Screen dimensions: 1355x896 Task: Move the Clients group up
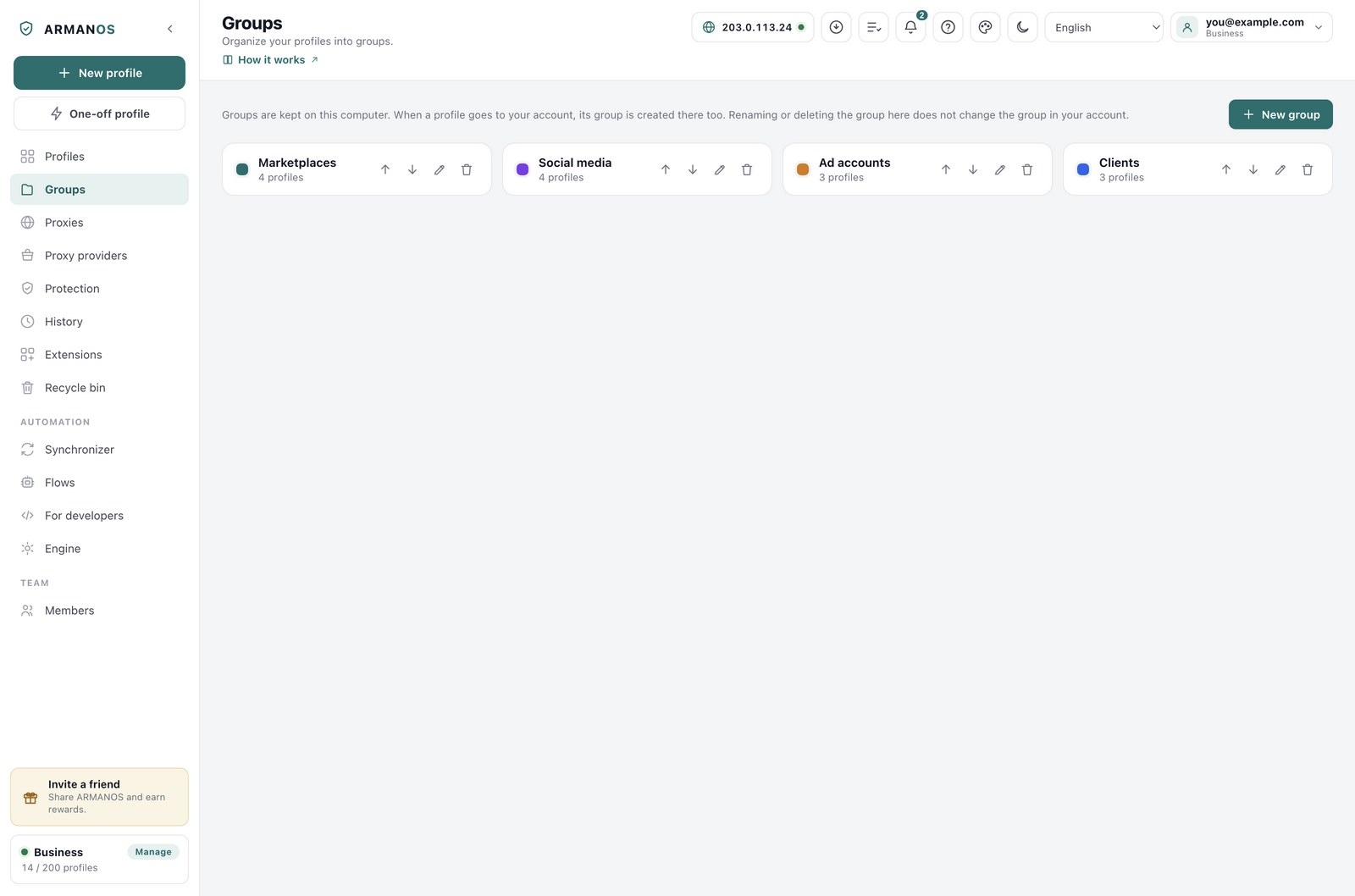click(x=1226, y=169)
